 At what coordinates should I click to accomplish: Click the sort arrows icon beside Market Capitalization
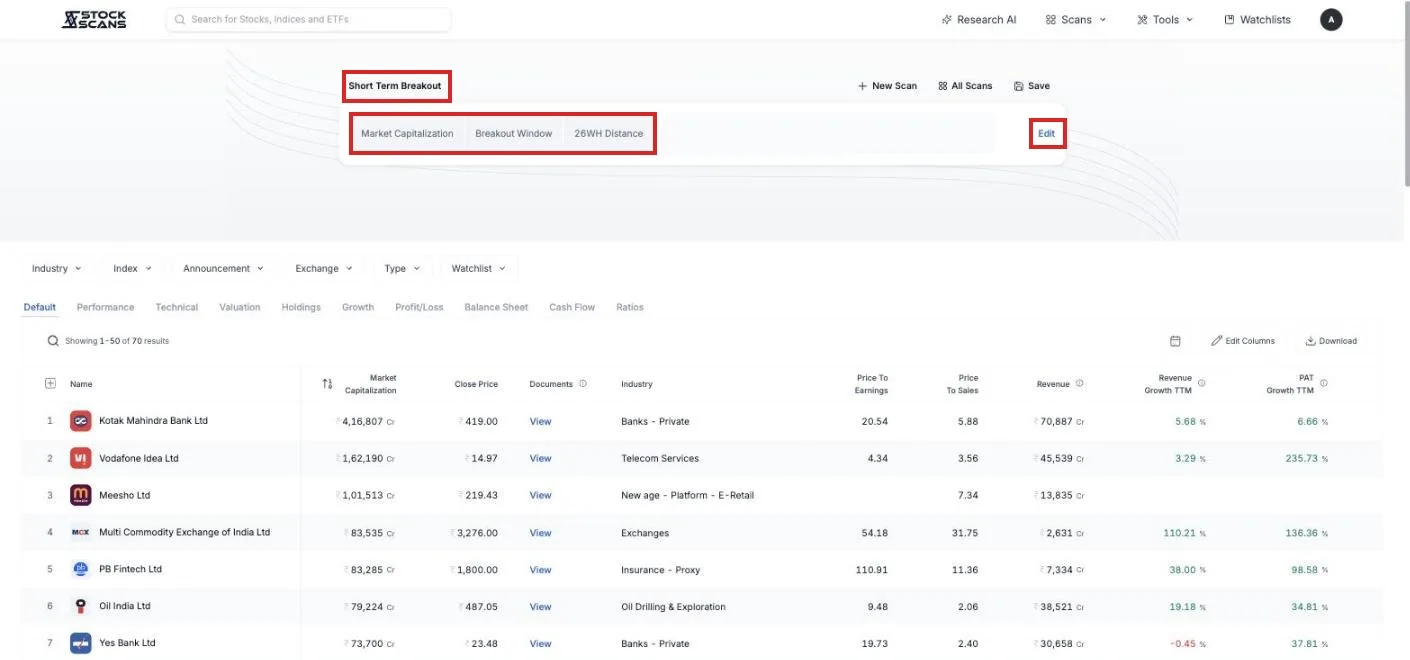click(327, 384)
